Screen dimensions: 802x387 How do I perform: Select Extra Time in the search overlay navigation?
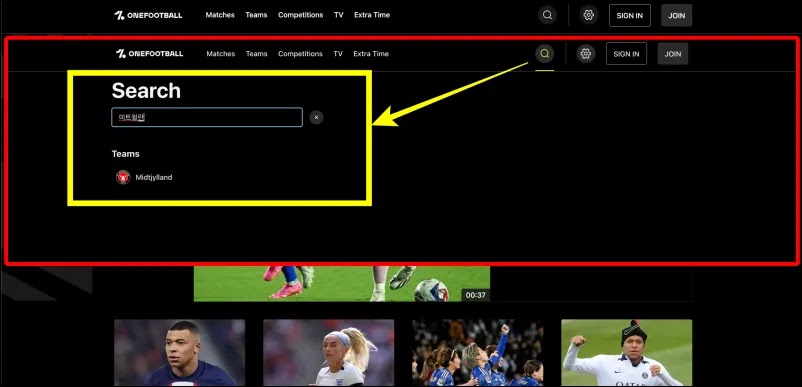click(371, 54)
